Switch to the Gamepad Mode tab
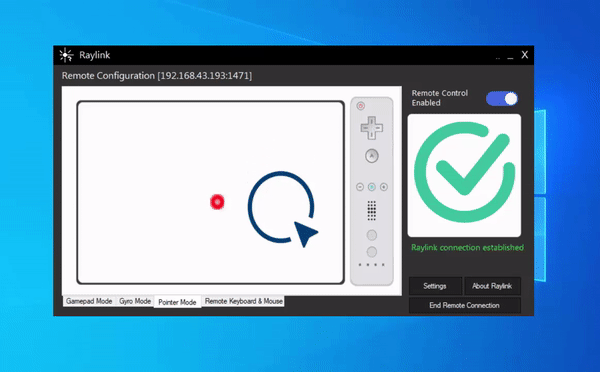 tap(89, 301)
